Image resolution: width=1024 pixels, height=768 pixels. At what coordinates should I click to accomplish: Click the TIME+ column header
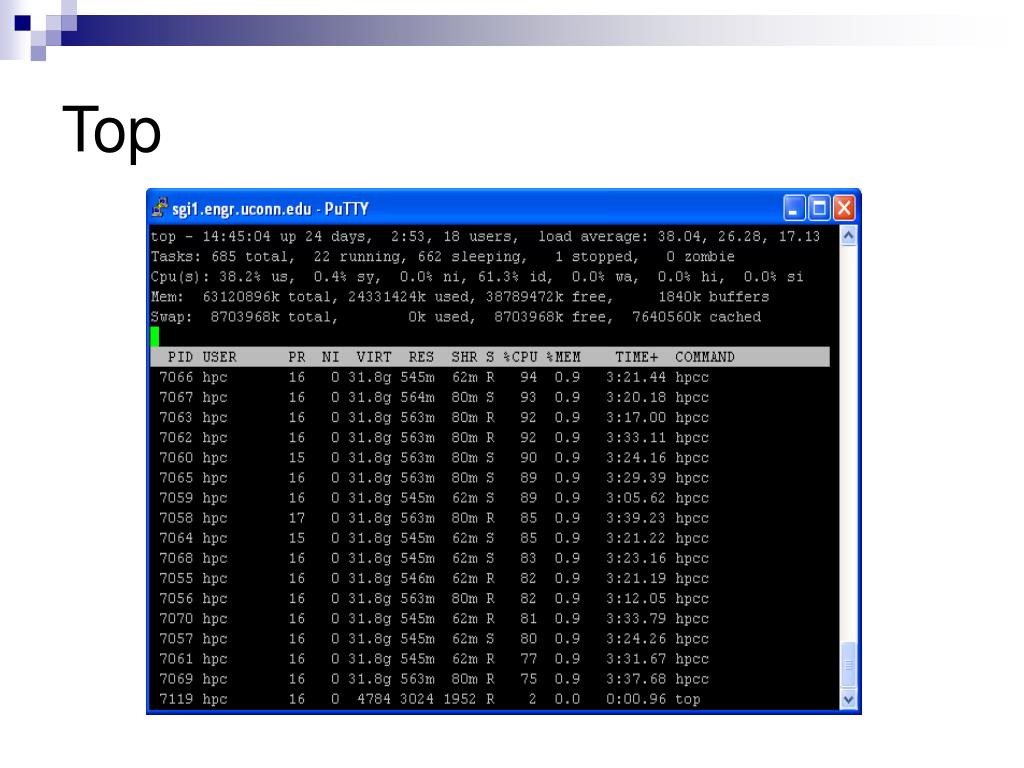click(x=637, y=357)
